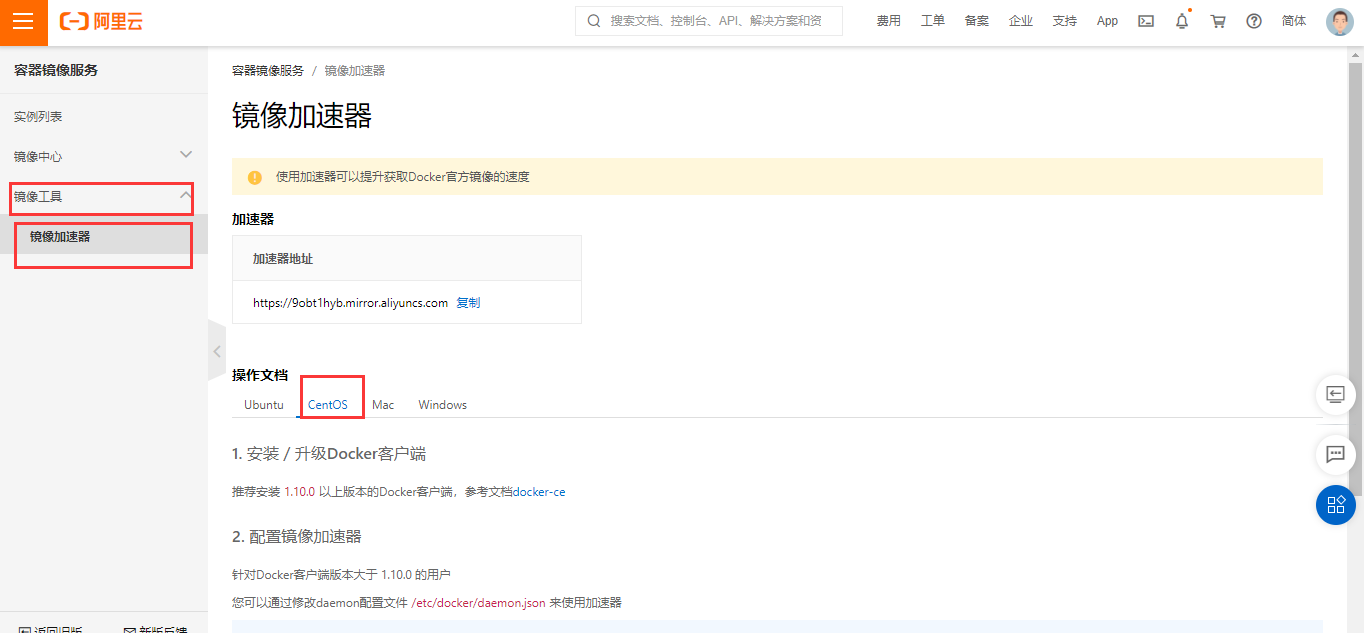
Task: Click the floating side panel collapse icon
Action: (1335, 394)
